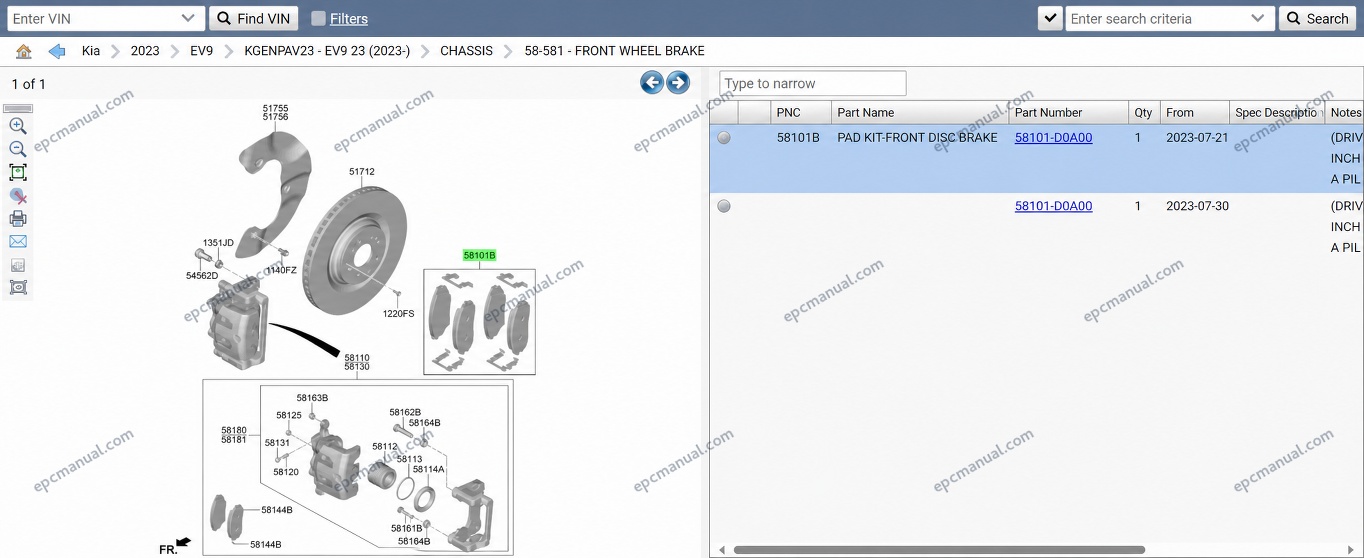Fit the diagram to the window

17,172
